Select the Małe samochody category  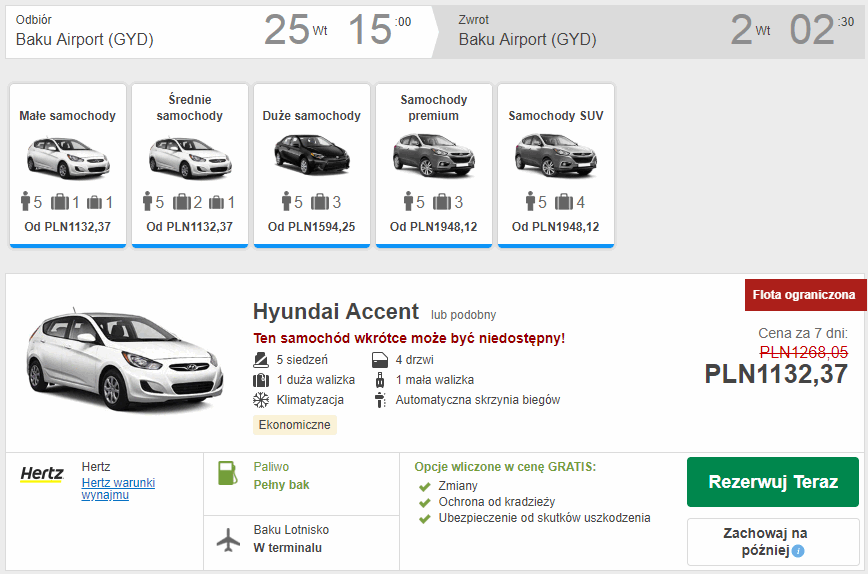68,164
